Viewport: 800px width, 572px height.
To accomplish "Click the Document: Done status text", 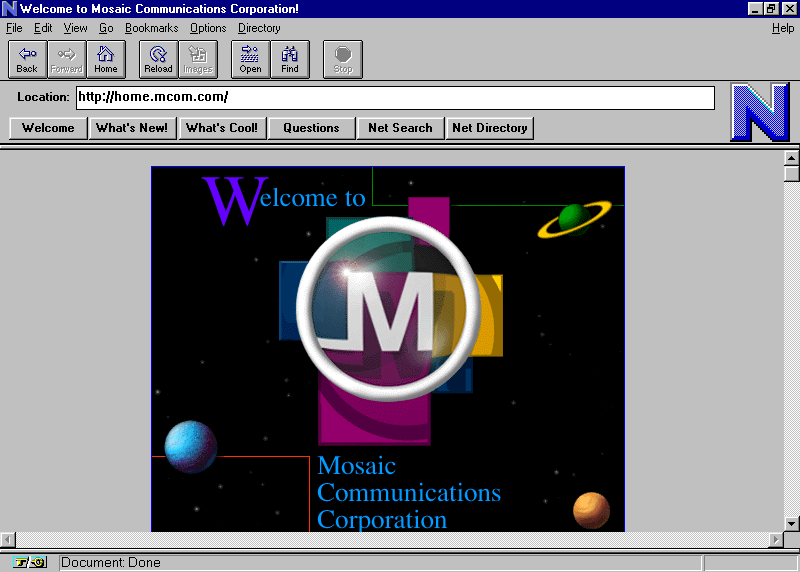I will click(x=111, y=562).
